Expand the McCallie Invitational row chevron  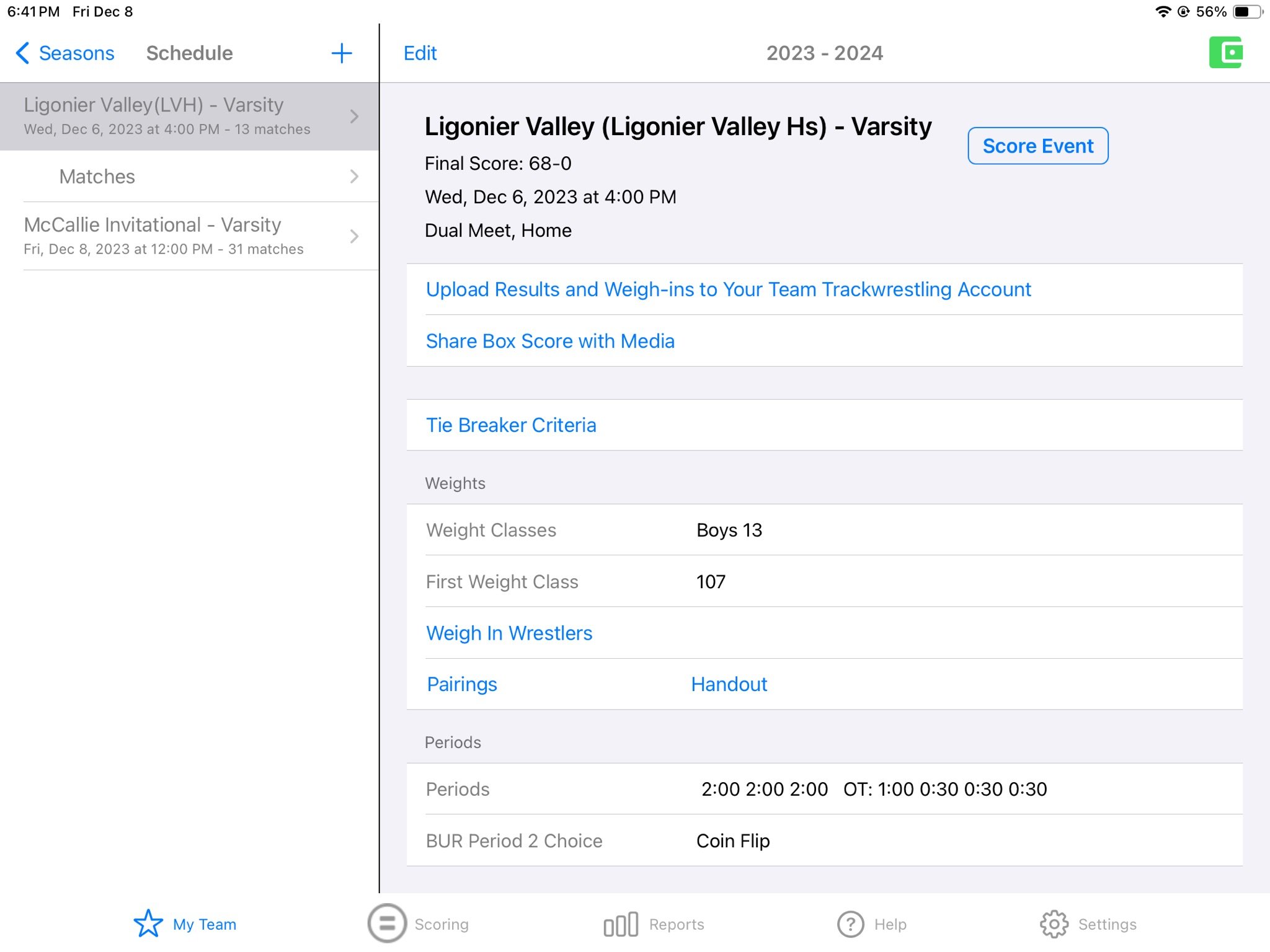(x=354, y=236)
